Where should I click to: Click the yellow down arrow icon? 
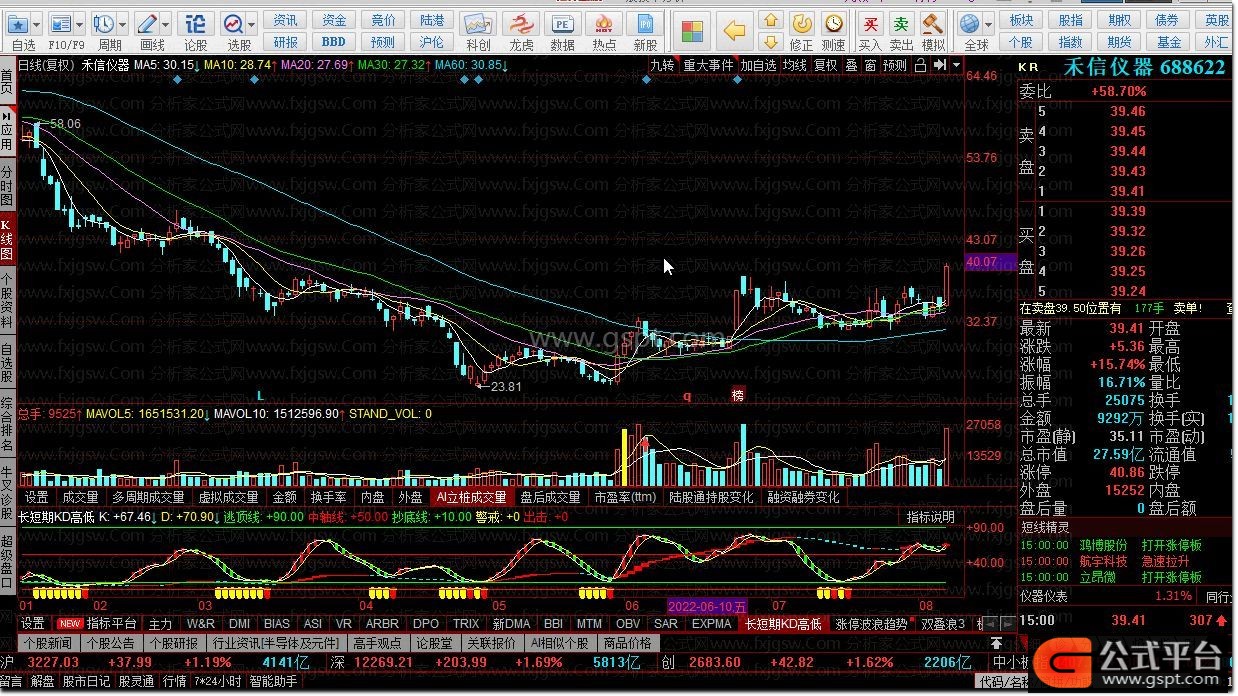(x=770, y=42)
